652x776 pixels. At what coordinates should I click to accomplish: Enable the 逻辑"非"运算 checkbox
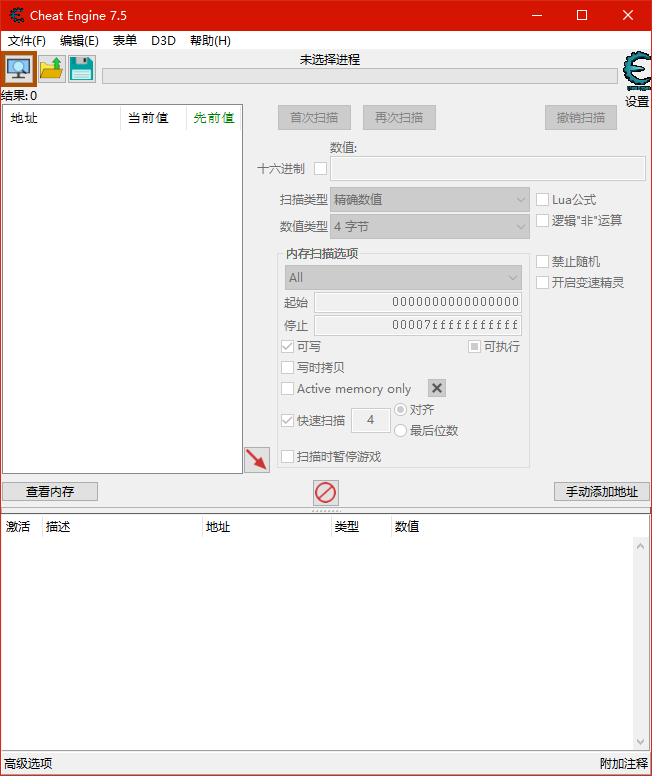click(543, 220)
